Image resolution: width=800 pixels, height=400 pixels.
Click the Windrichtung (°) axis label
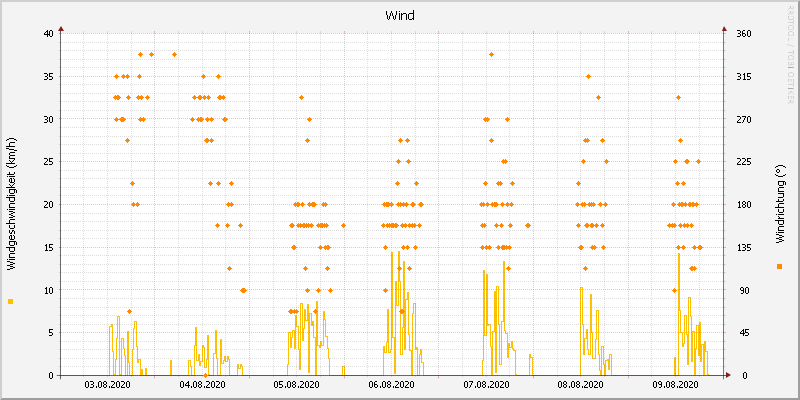tap(780, 204)
